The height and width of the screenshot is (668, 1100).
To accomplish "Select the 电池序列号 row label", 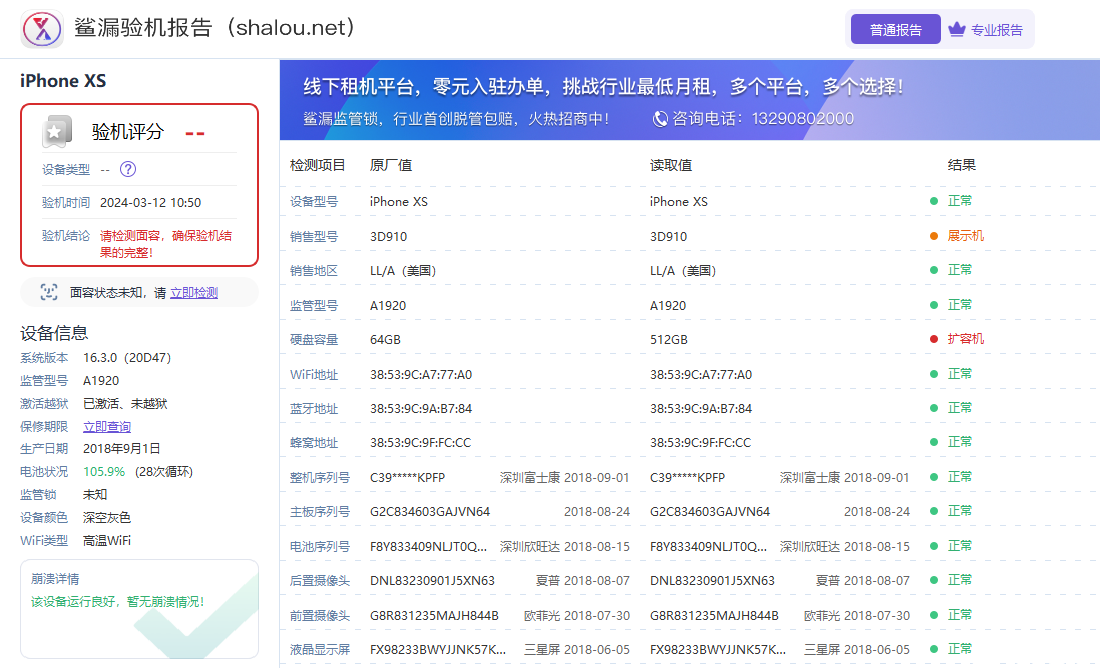I will pyautogui.click(x=320, y=547).
